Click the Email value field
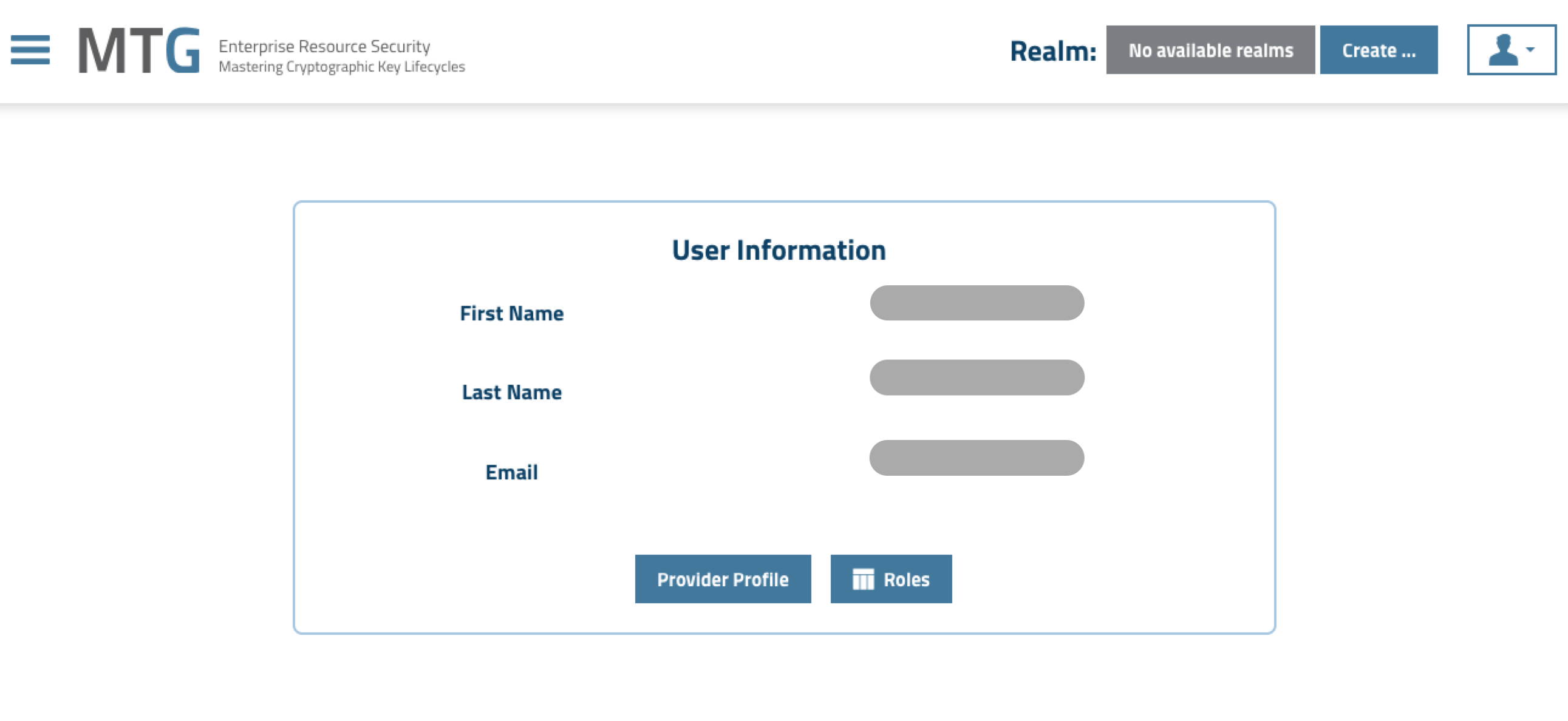 (x=977, y=458)
